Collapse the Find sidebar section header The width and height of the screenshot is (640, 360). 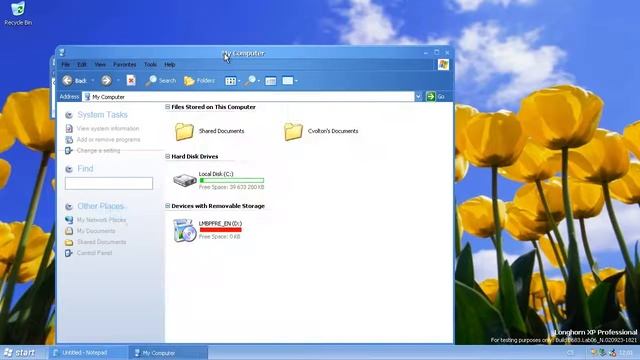[69, 169]
